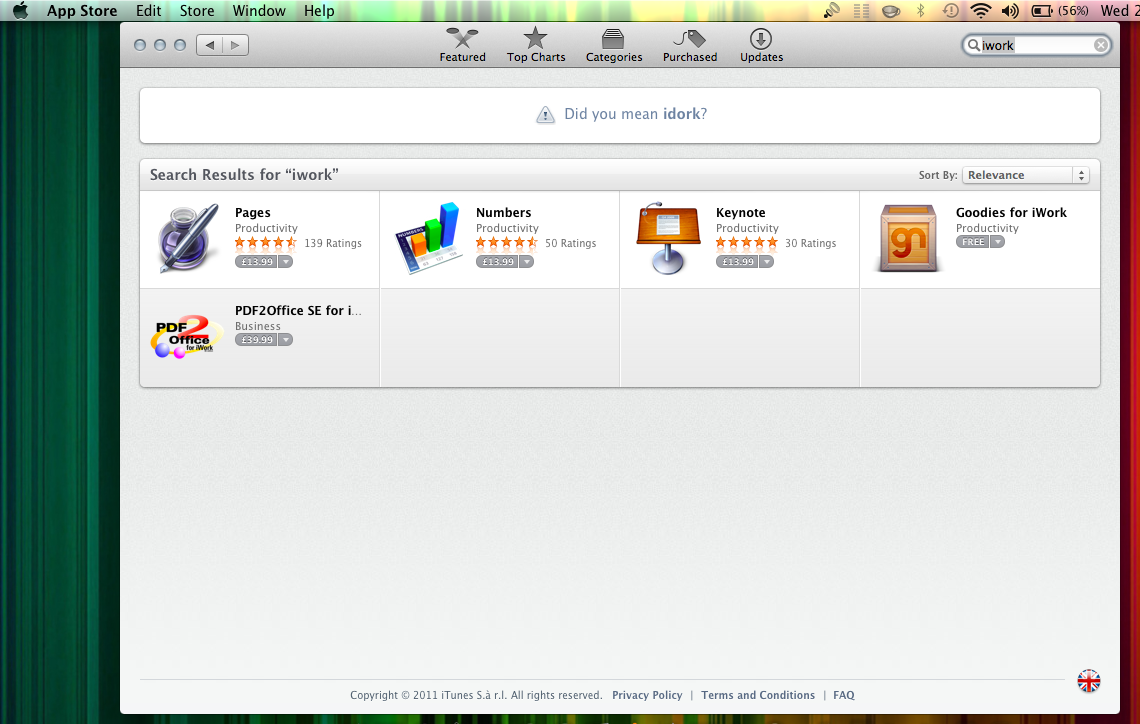Open the Apple menu
The width and height of the screenshot is (1140, 724).
pyautogui.click(x=20, y=10)
